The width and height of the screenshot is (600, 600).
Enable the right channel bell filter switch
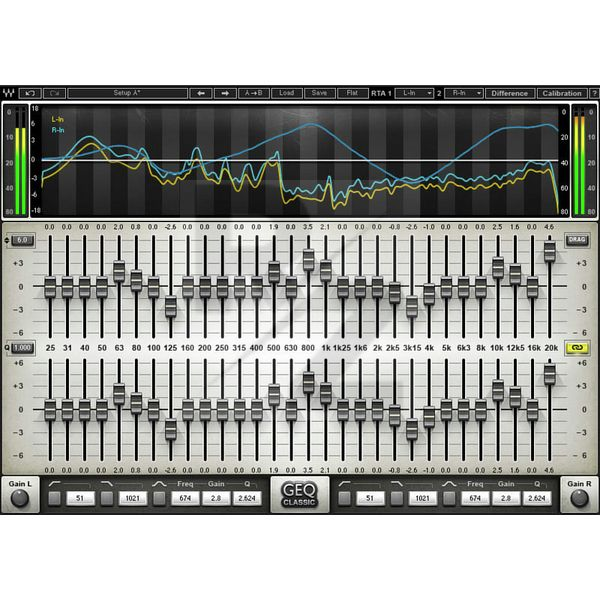[449, 498]
